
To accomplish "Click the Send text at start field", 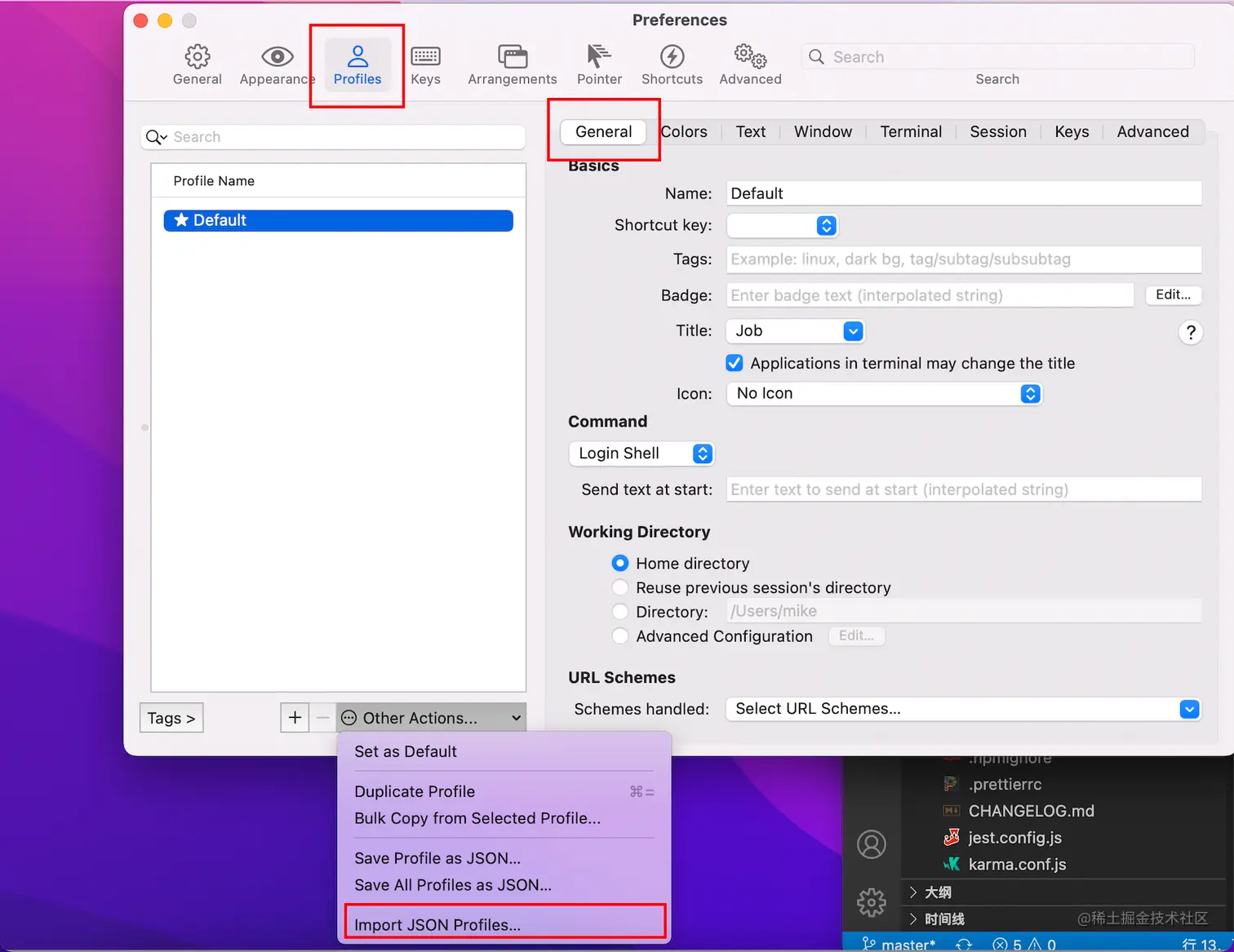I will pos(964,489).
